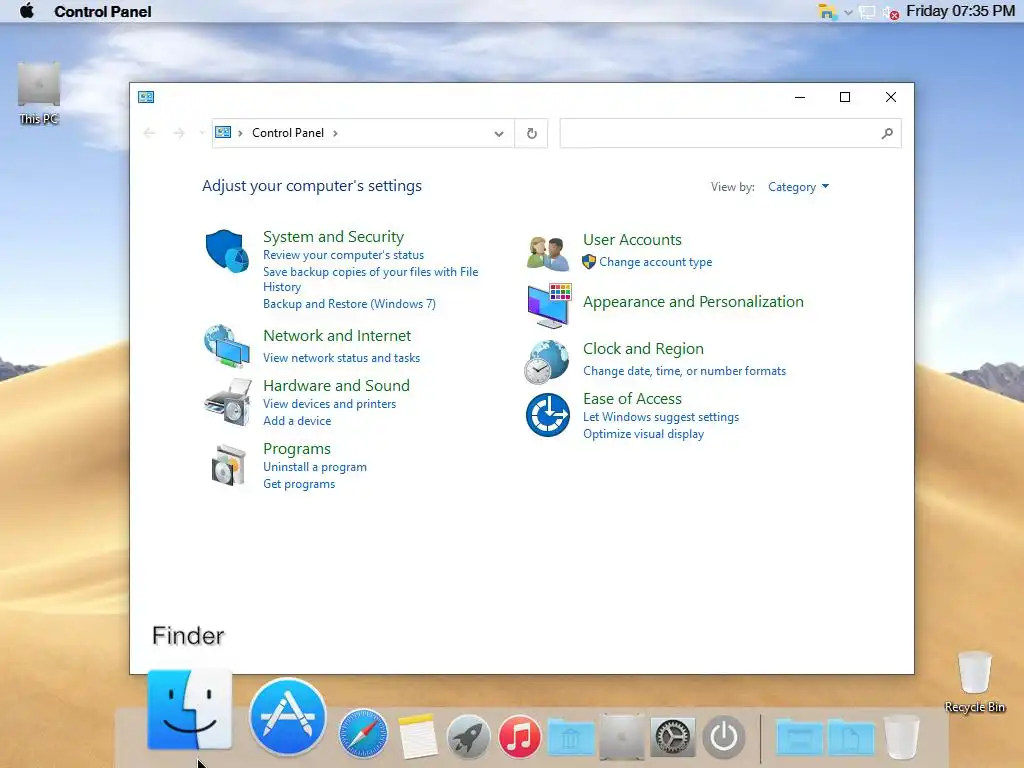Click Let Windows suggest settings
1024x768 pixels.
click(661, 417)
